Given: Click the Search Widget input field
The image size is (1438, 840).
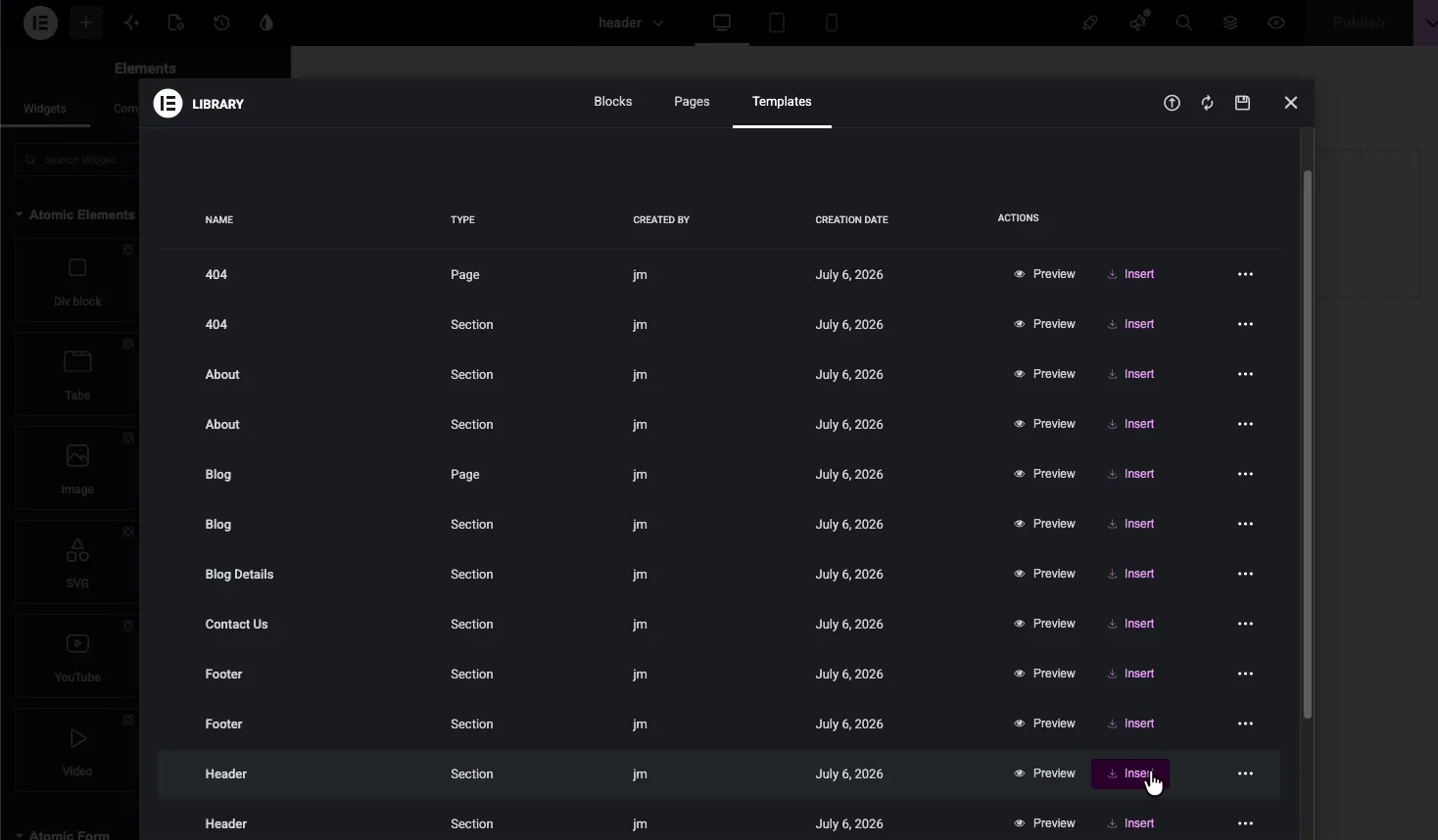Looking at the screenshot, I should coord(78,160).
